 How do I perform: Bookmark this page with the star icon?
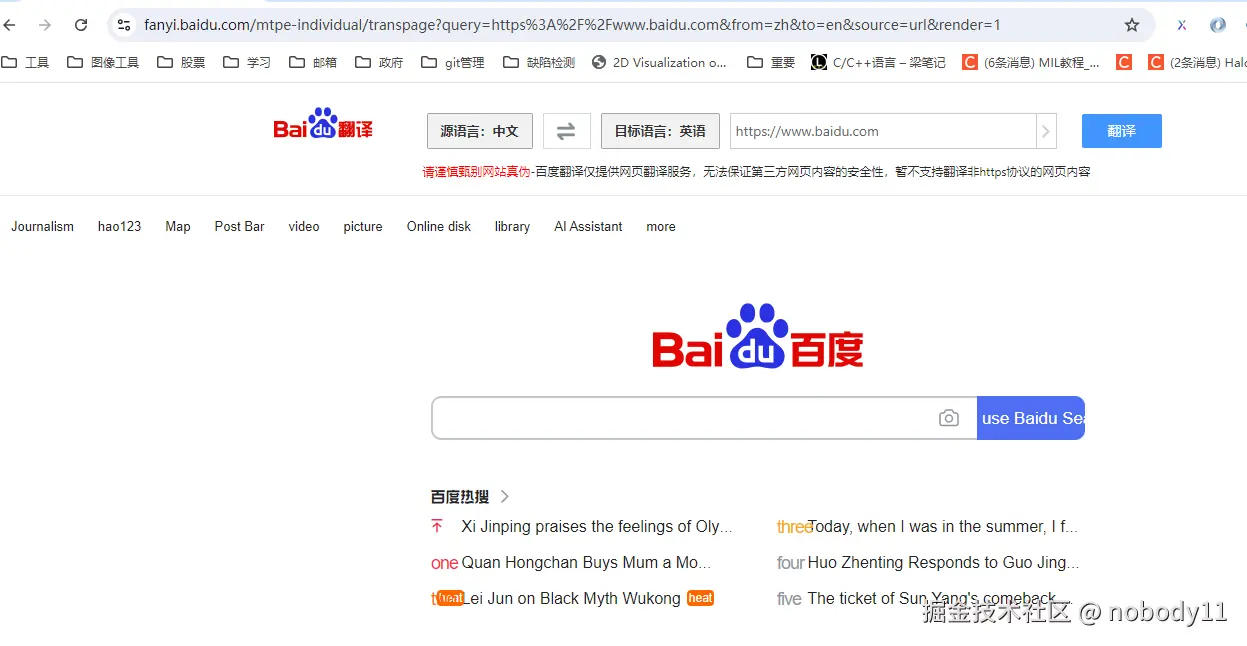pyautogui.click(x=1132, y=25)
